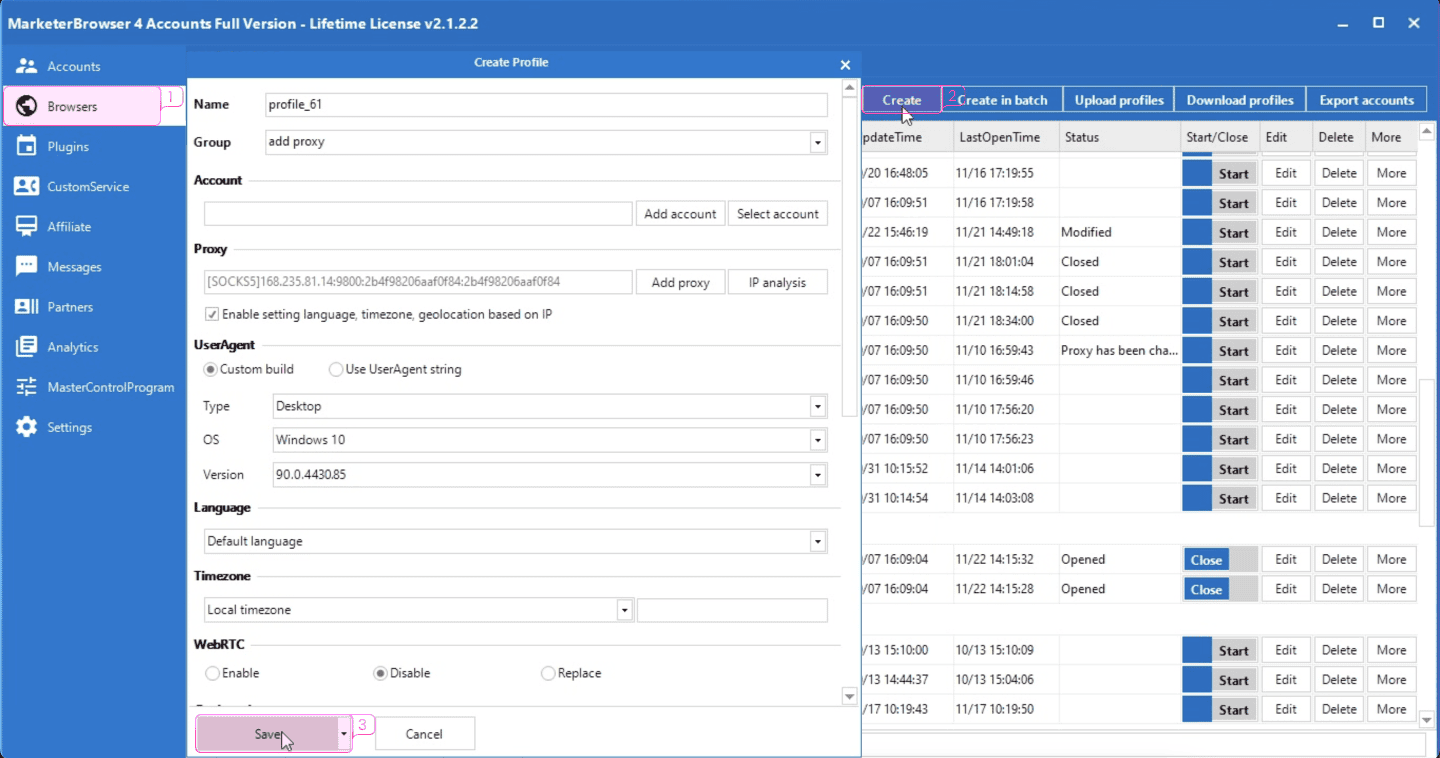Click the Plugins icon in sidebar
The height and width of the screenshot is (758, 1440).
27,146
